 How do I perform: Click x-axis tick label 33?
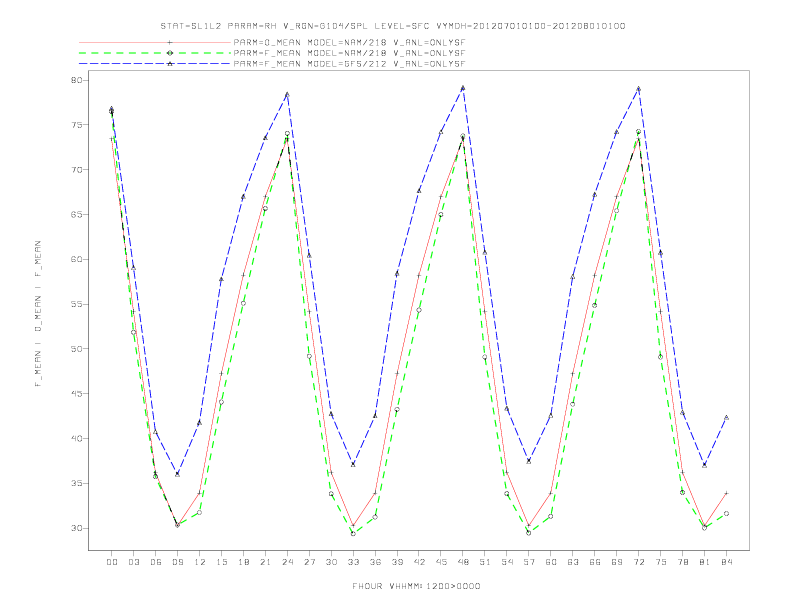click(x=353, y=562)
